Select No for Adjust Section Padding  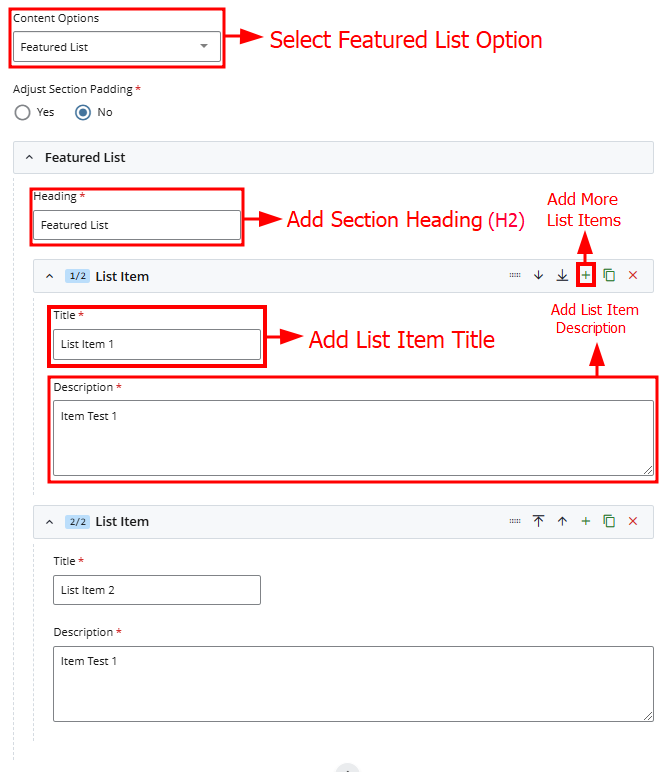click(84, 112)
